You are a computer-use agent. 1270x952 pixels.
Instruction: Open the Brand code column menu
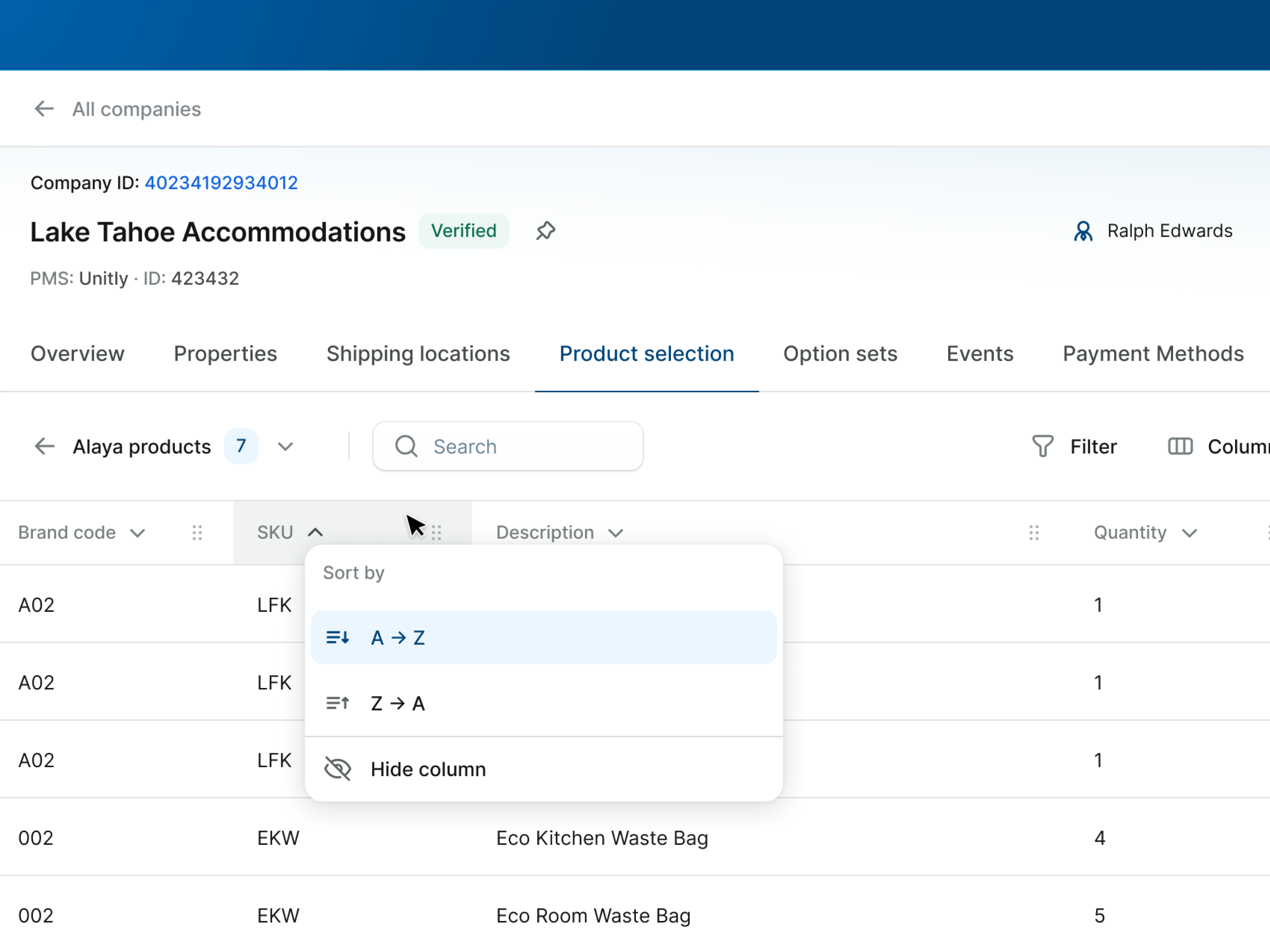(x=137, y=533)
